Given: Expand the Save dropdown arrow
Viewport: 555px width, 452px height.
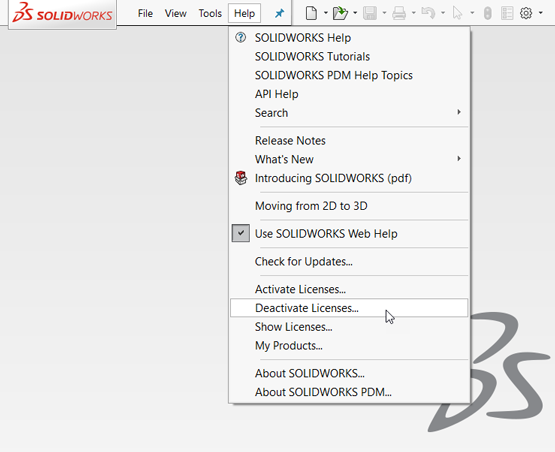Looking at the screenshot, I should (384, 13).
